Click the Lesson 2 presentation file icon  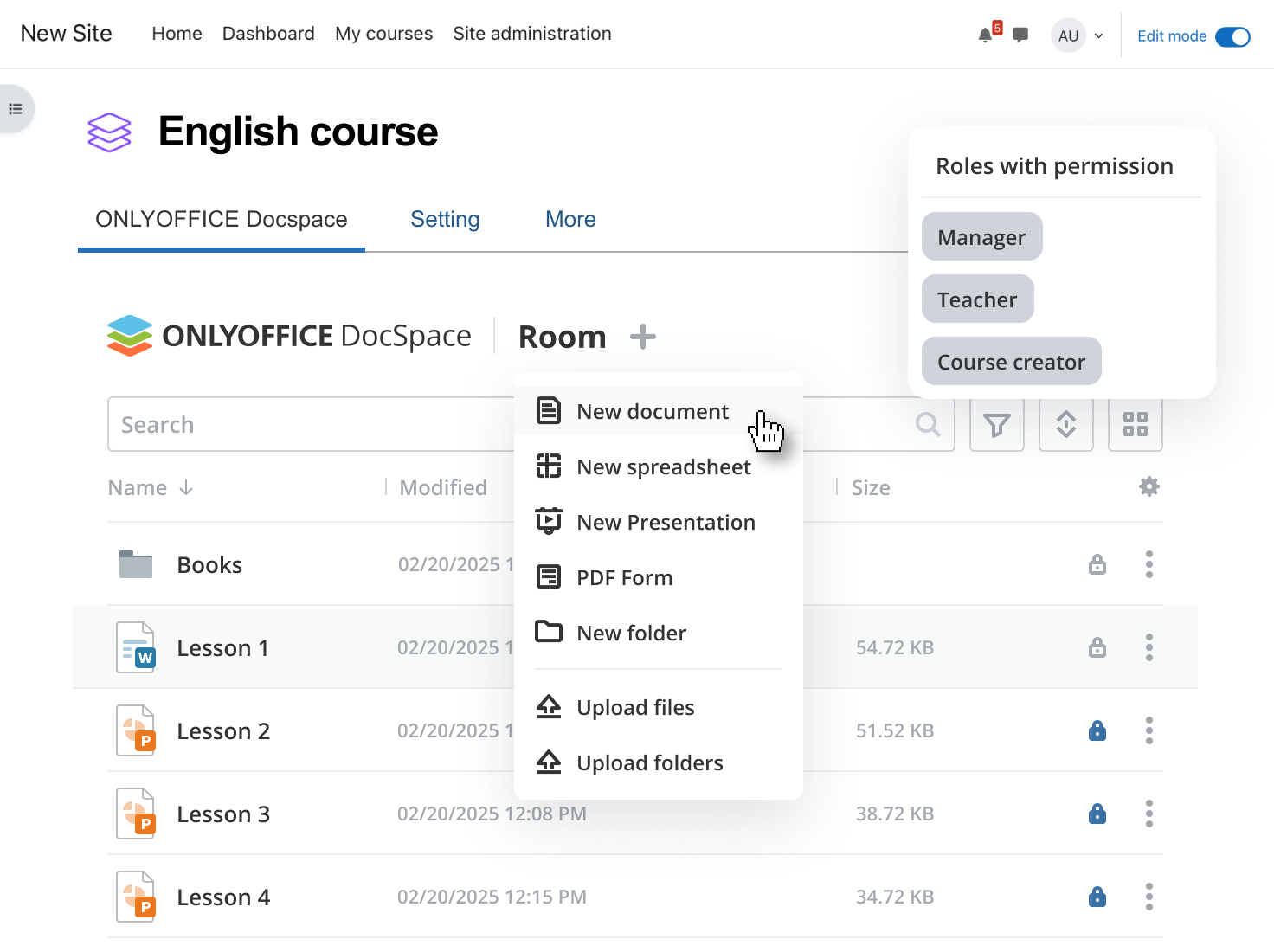click(x=136, y=730)
